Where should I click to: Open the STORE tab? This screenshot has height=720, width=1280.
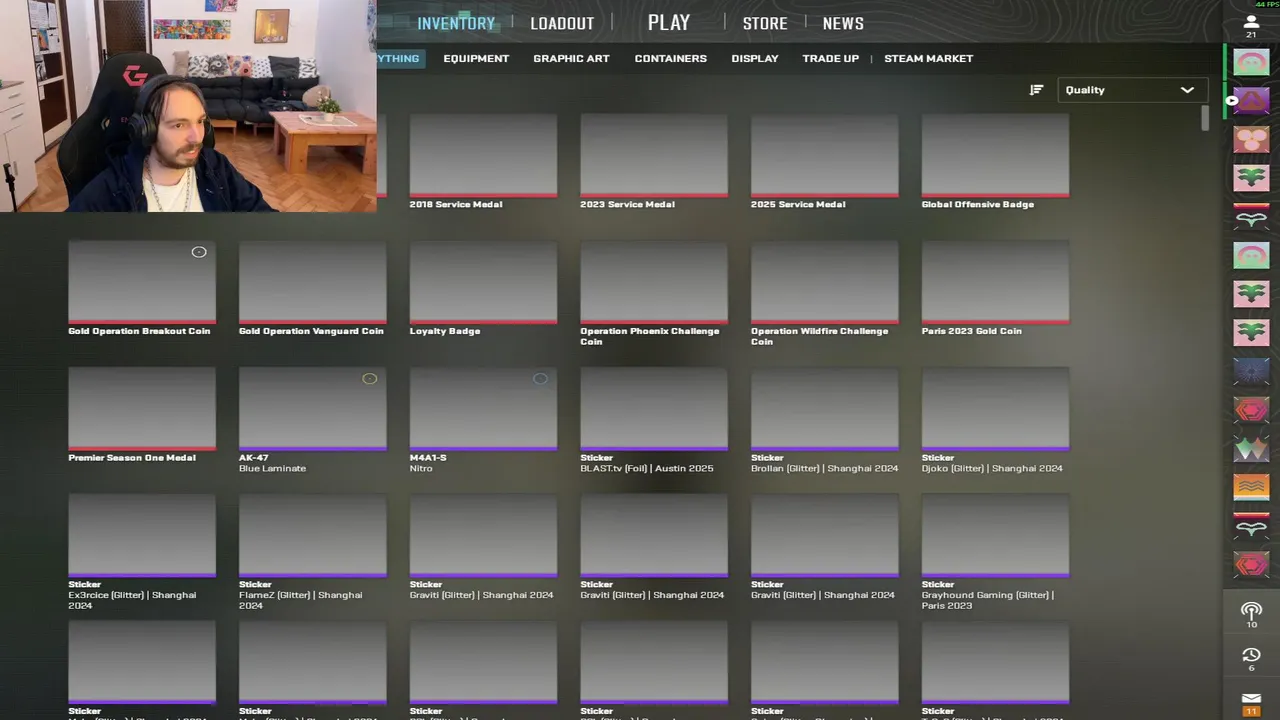765,23
